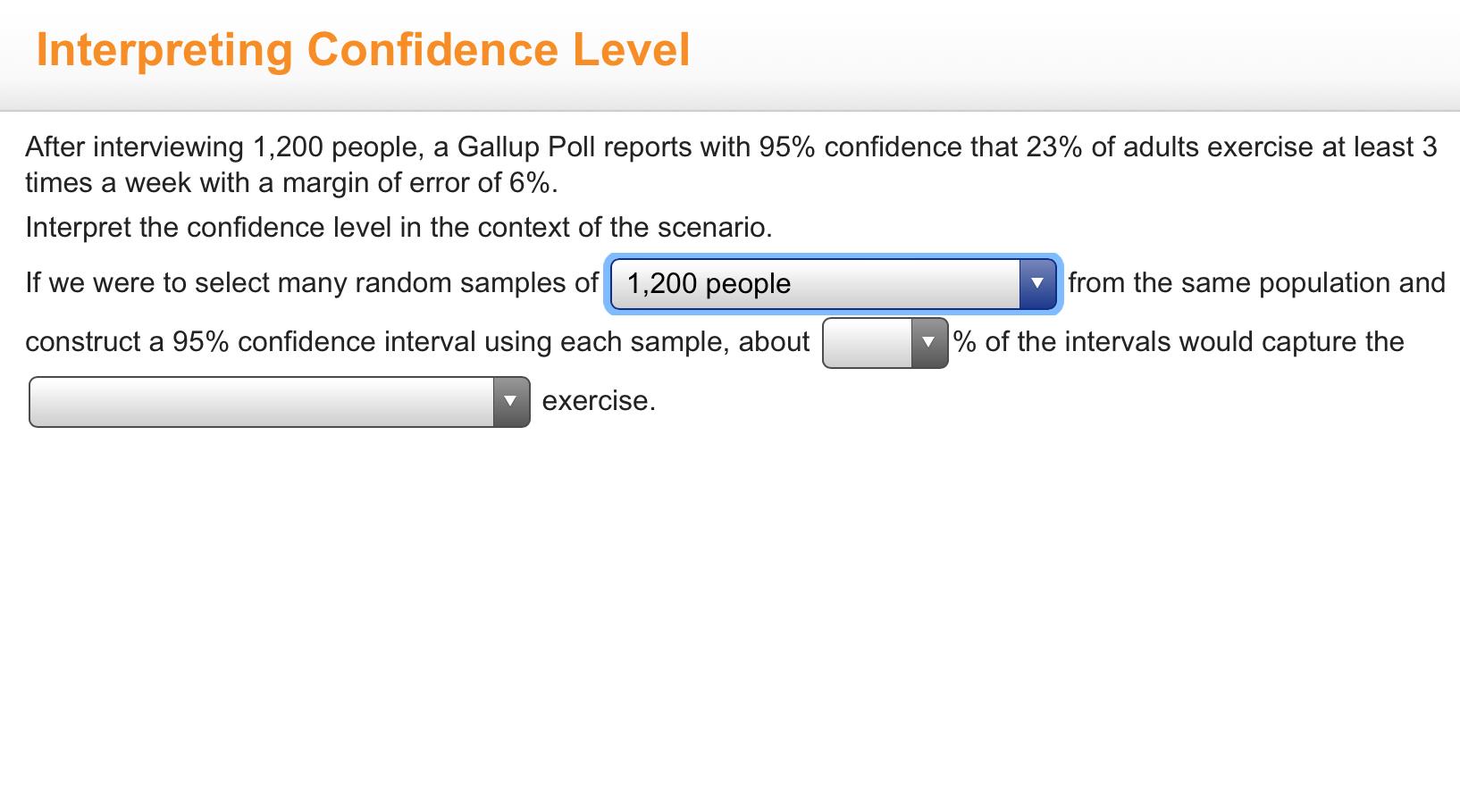The height and width of the screenshot is (812, 1460).
Task: Click the arrow on the '1,200 people' dropdown
Action: (1037, 283)
